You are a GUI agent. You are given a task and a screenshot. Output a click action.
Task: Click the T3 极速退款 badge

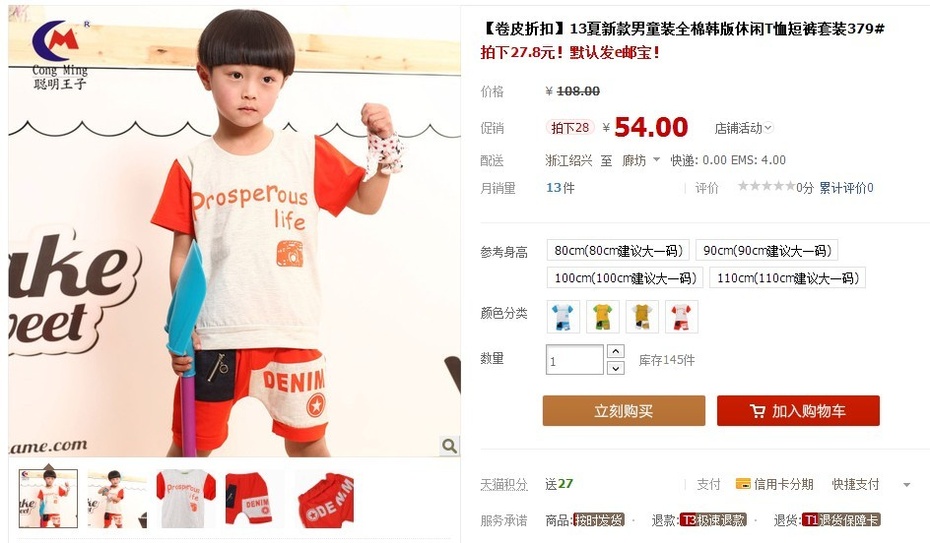click(x=714, y=520)
